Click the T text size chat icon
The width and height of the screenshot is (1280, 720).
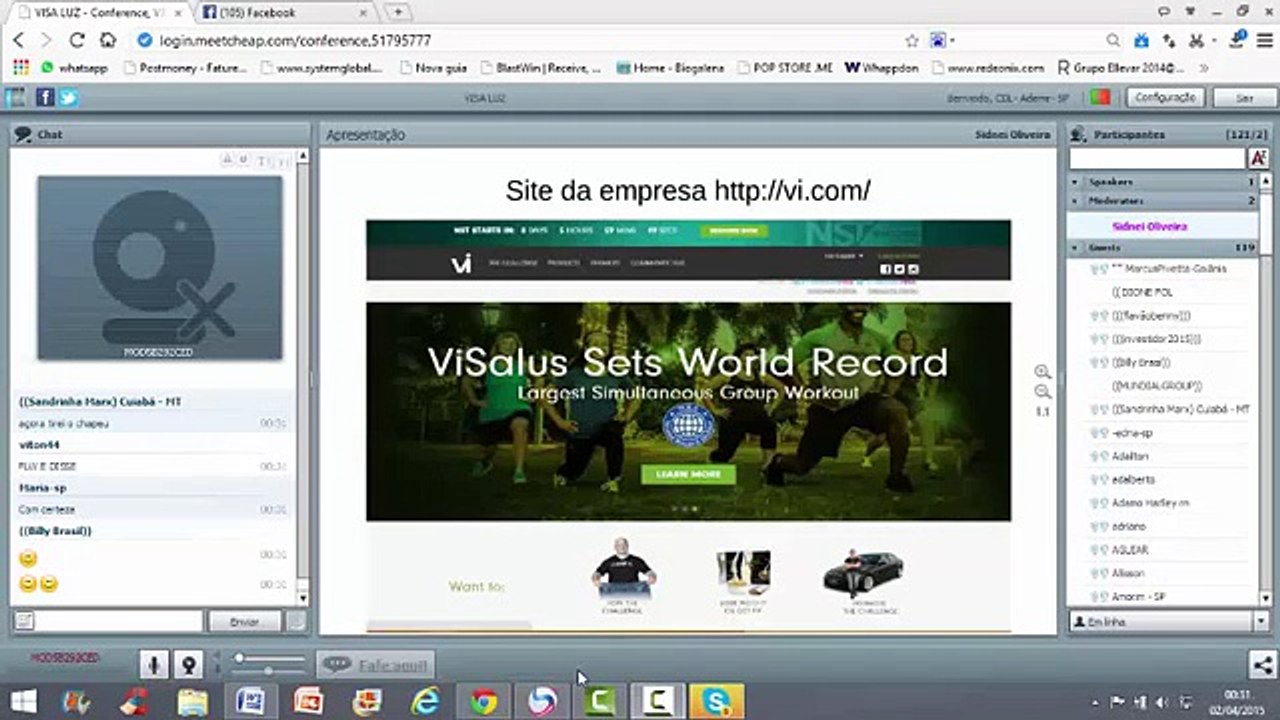coord(262,161)
